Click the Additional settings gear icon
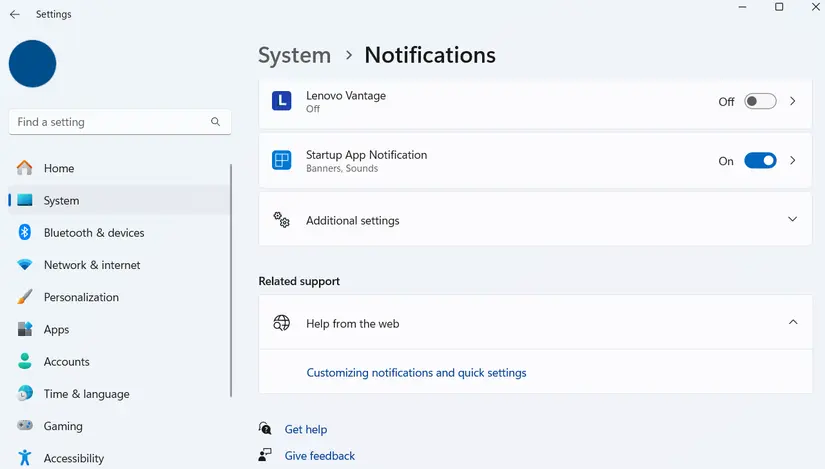Image resolution: width=825 pixels, height=469 pixels. coord(282,220)
